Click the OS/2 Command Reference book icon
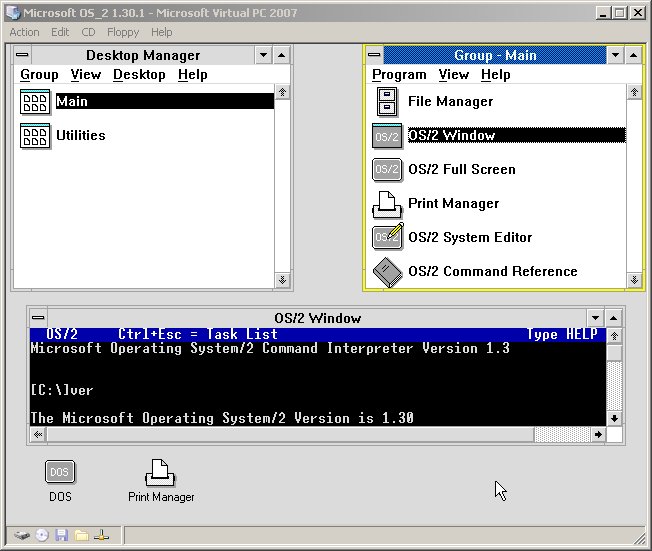This screenshot has width=652, height=551. coord(388,272)
